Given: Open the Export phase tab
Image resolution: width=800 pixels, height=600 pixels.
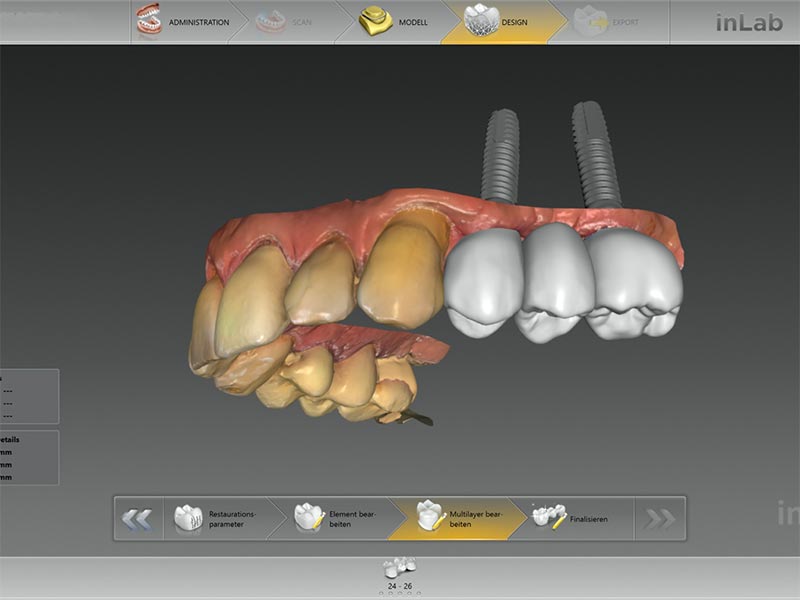Looking at the screenshot, I should pyautogui.click(x=613, y=21).
